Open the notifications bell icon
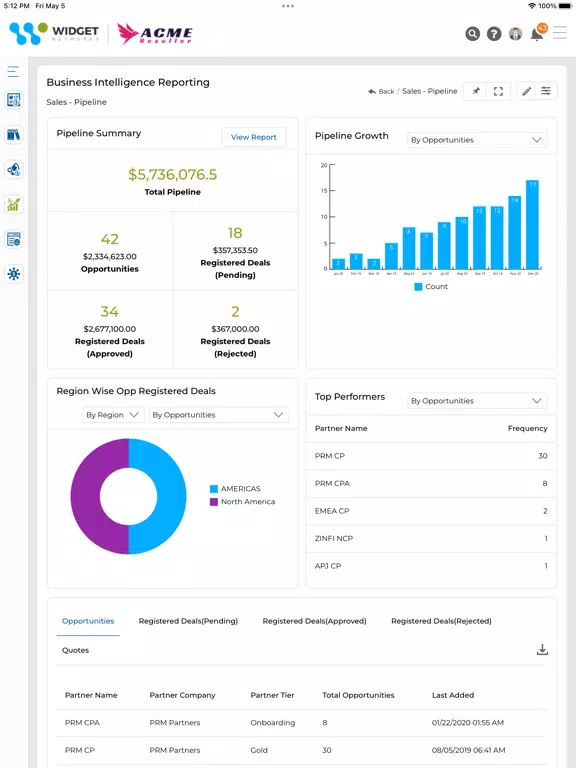The width and height of the screenshot is (576, 768). coord(538,33)
